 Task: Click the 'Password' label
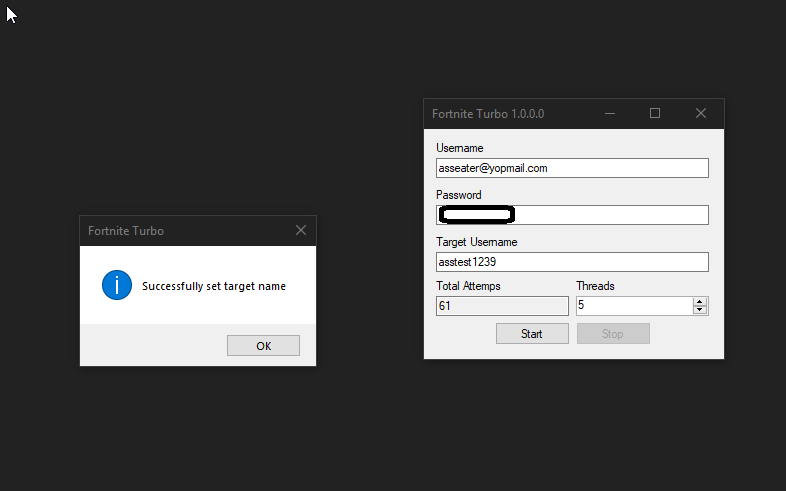point(459,195)
